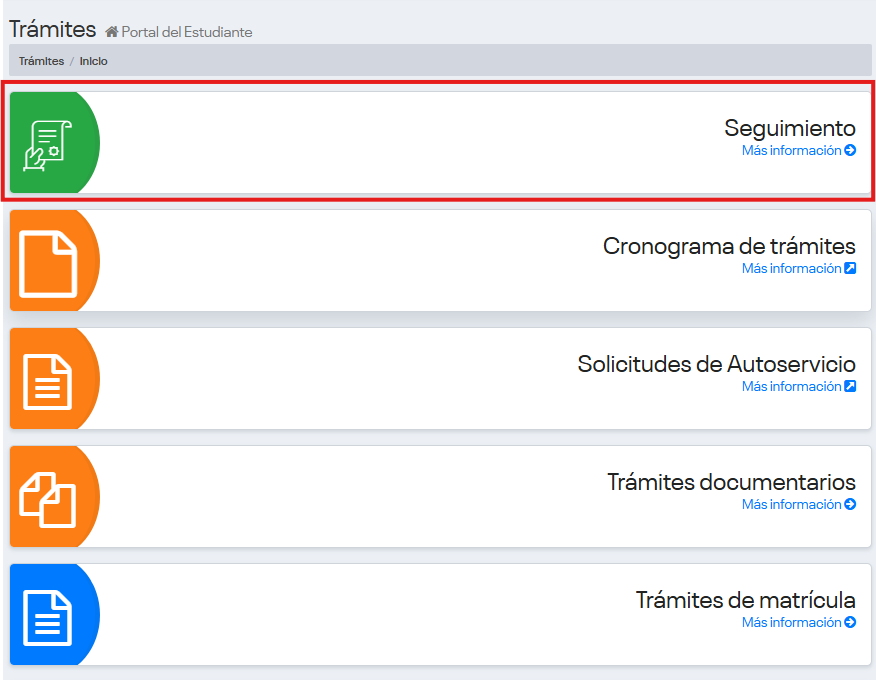Click the circled arrow icon under Seguimiento
Viewport: 876px width, 680px height.
click(850, 151)
